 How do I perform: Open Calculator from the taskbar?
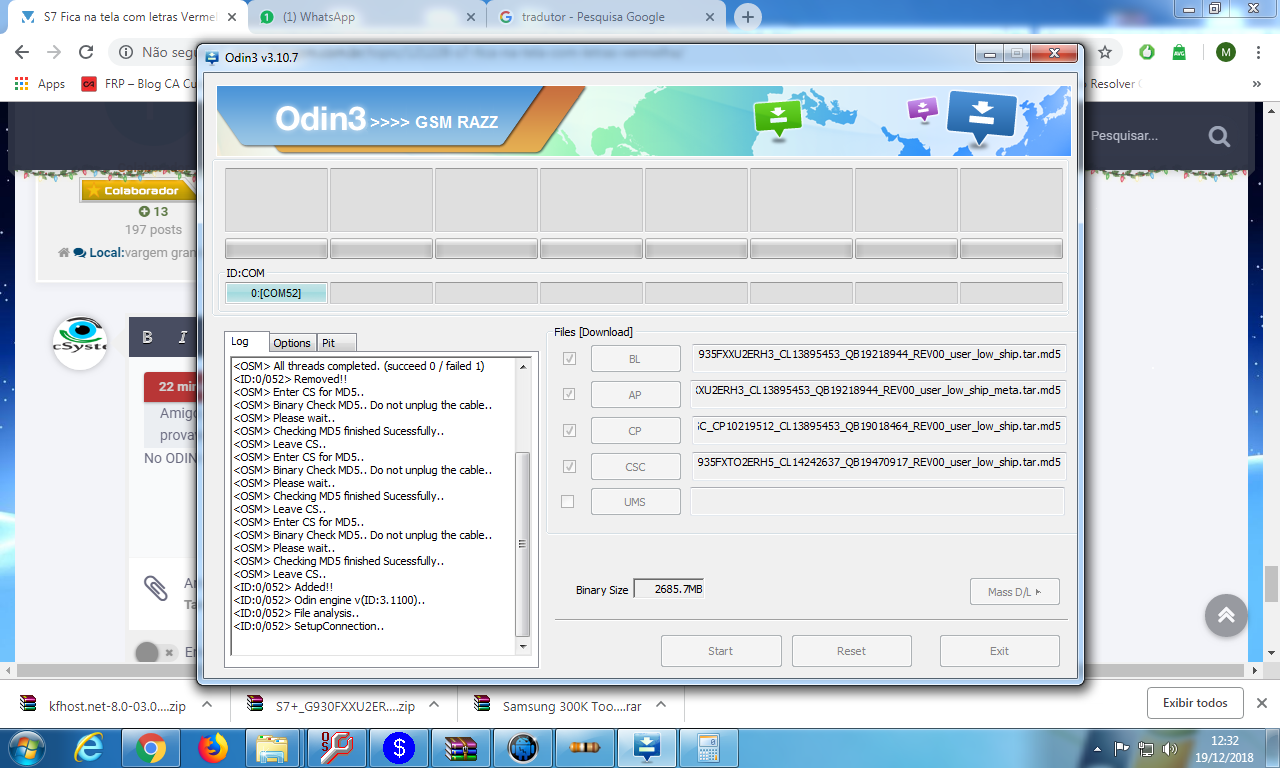tap(709, 748)
